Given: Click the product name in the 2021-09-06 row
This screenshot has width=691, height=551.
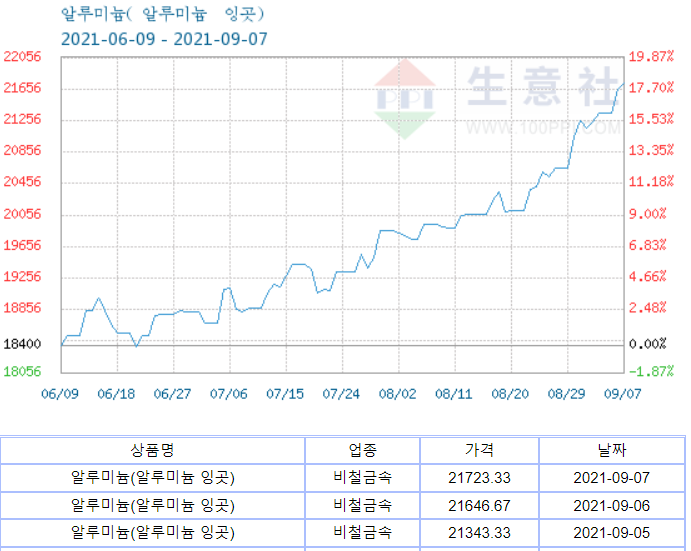Looking at the screenshot, I should point(152,506).
